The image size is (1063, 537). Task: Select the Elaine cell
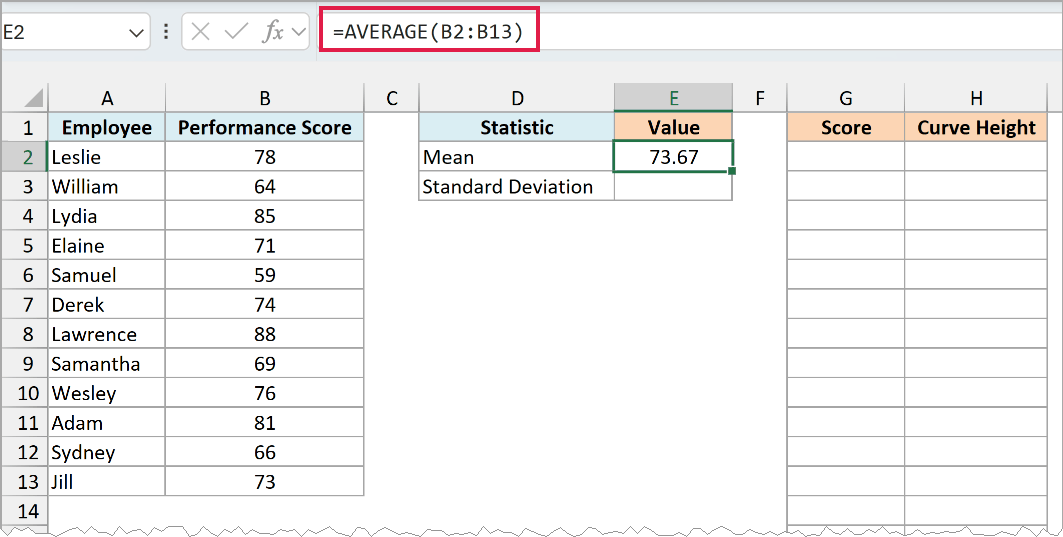(106, 245)
